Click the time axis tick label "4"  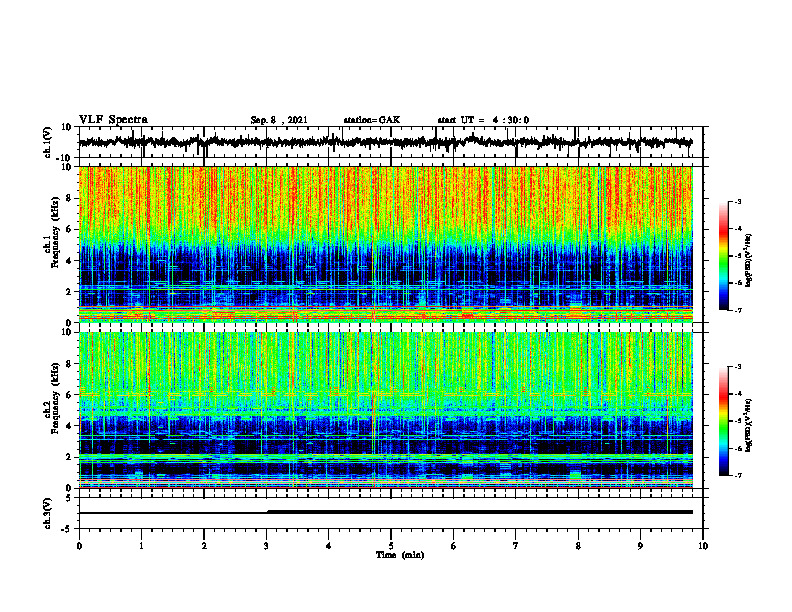pos(329,546)
